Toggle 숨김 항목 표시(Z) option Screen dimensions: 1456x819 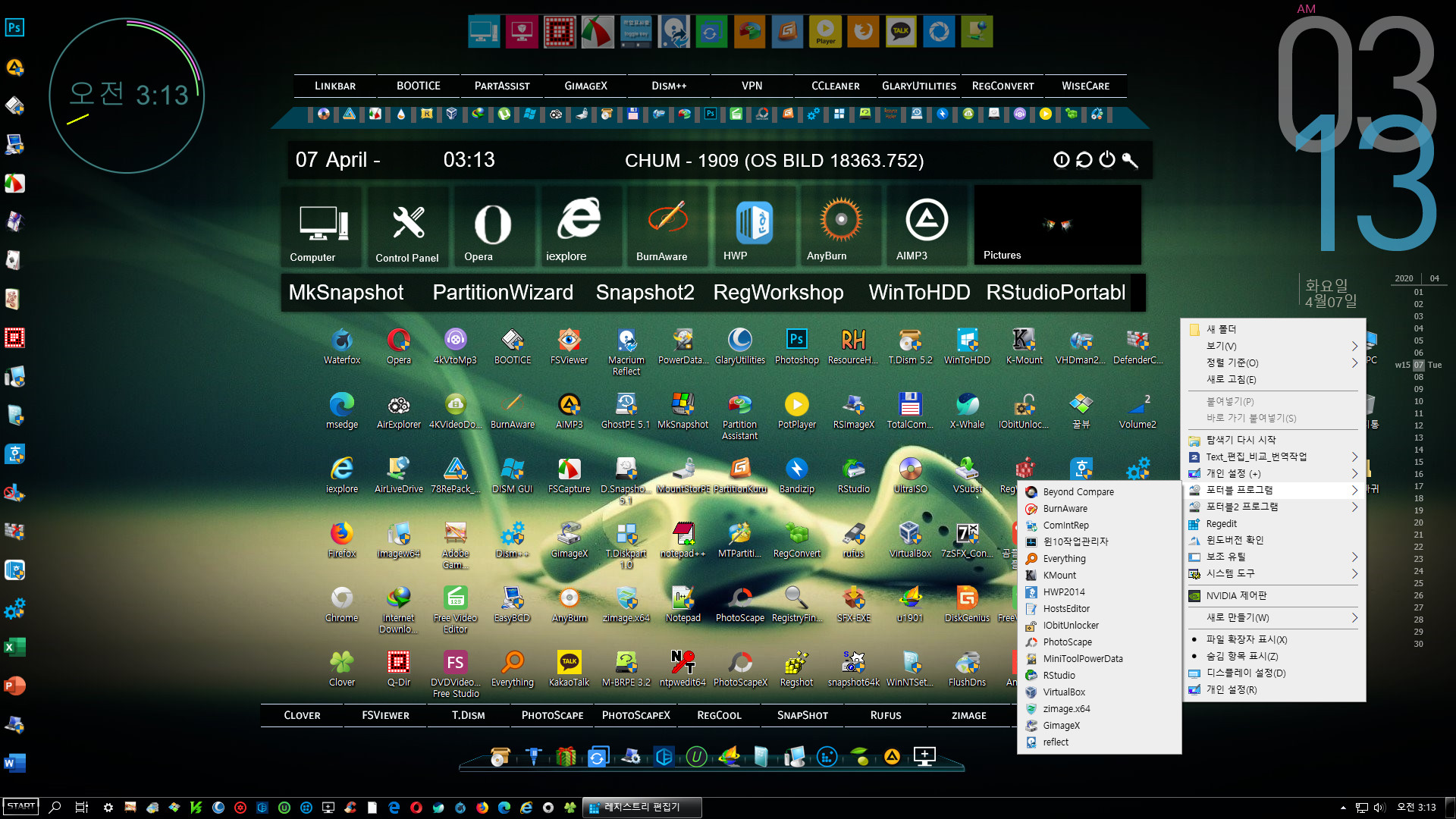[x=1275, y=656]
